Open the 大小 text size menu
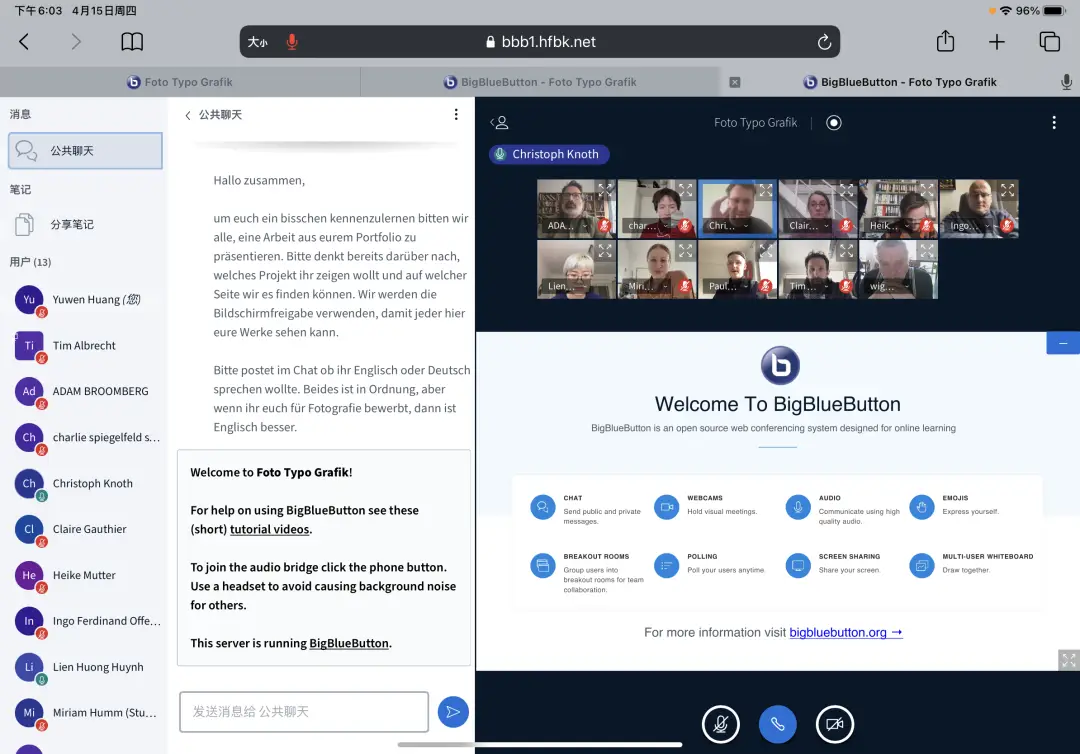The width and height of the screenshot is (1080, 754). click(258, 42)
